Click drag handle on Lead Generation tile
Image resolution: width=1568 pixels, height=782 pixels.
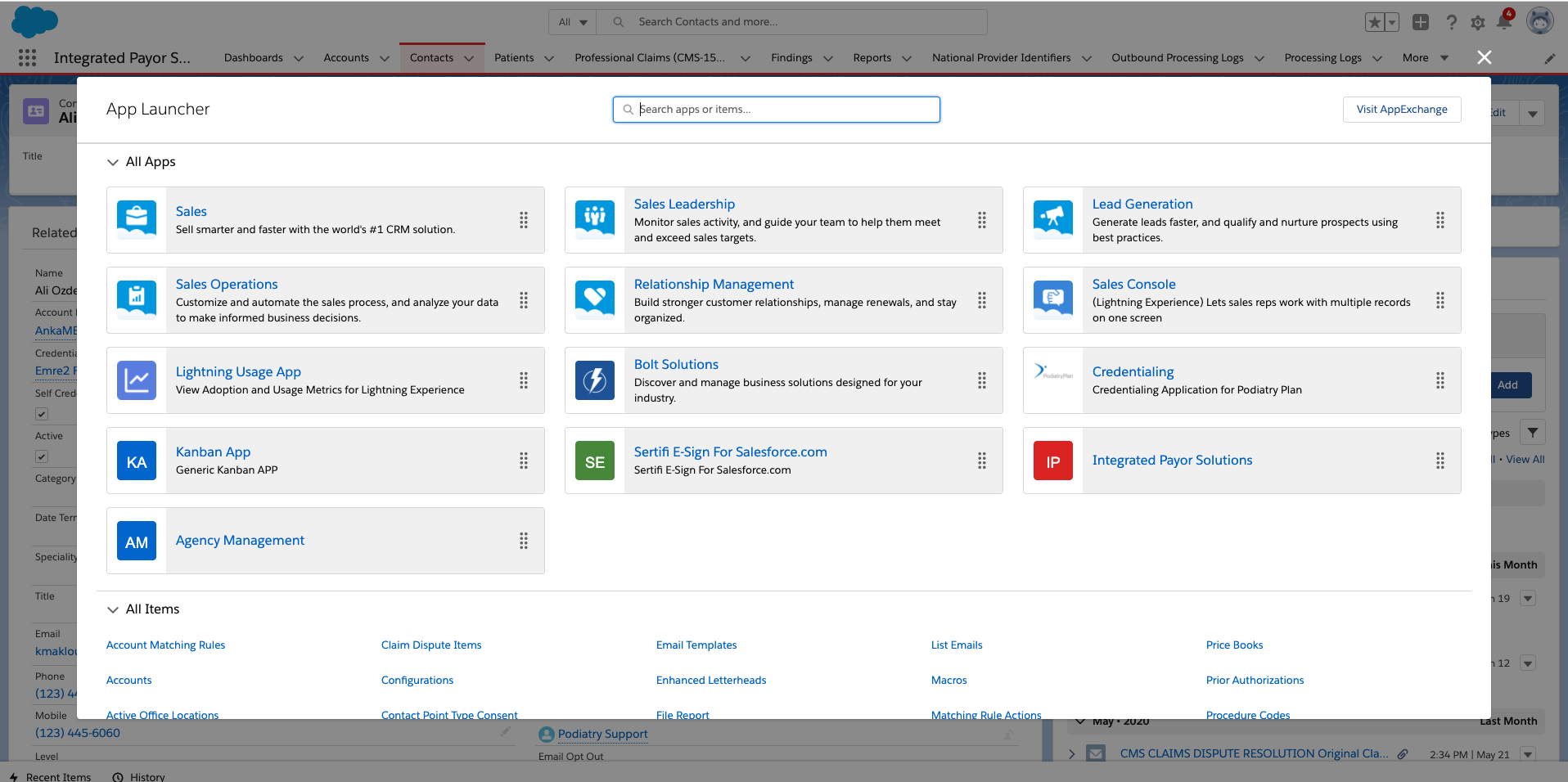click(1440, 220)
